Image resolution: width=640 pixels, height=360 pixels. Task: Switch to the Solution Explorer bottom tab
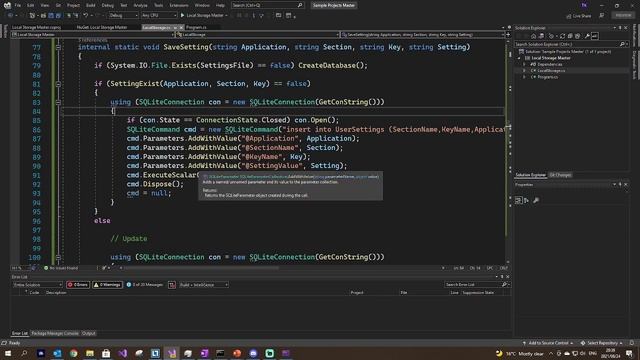click(531, 175)
